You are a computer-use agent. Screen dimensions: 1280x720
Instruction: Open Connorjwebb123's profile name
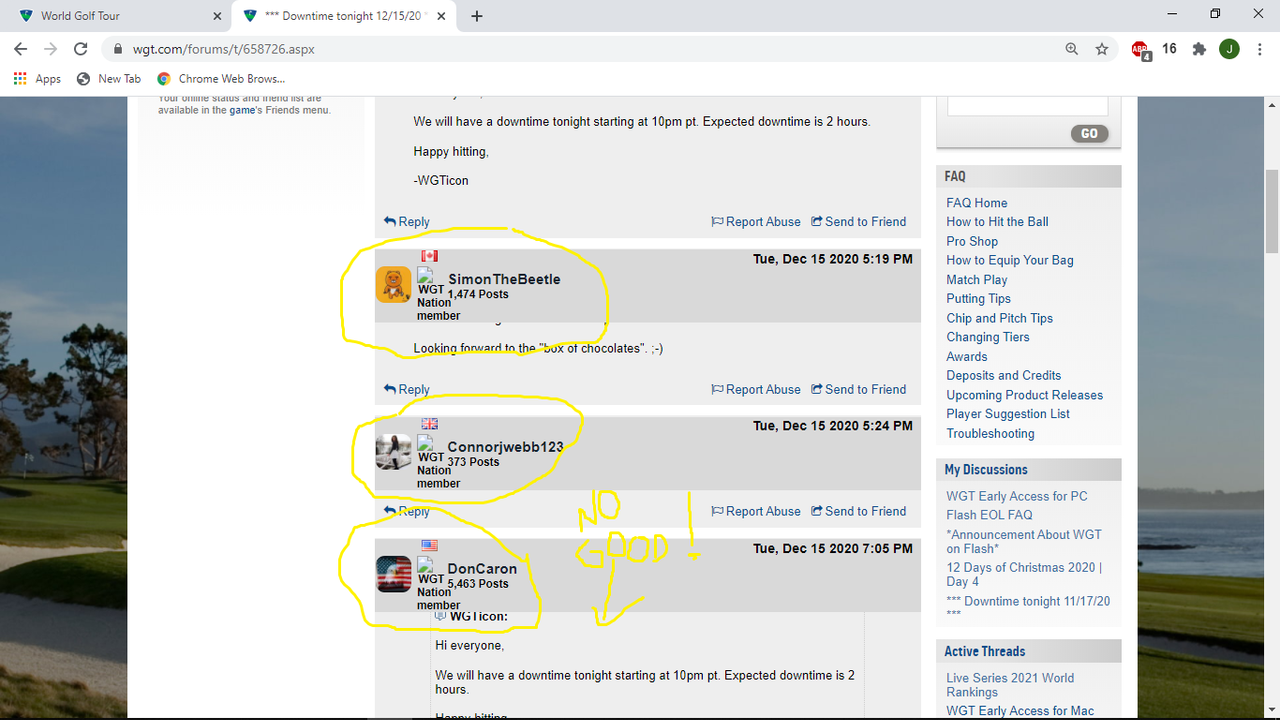(x=505, y=447)
